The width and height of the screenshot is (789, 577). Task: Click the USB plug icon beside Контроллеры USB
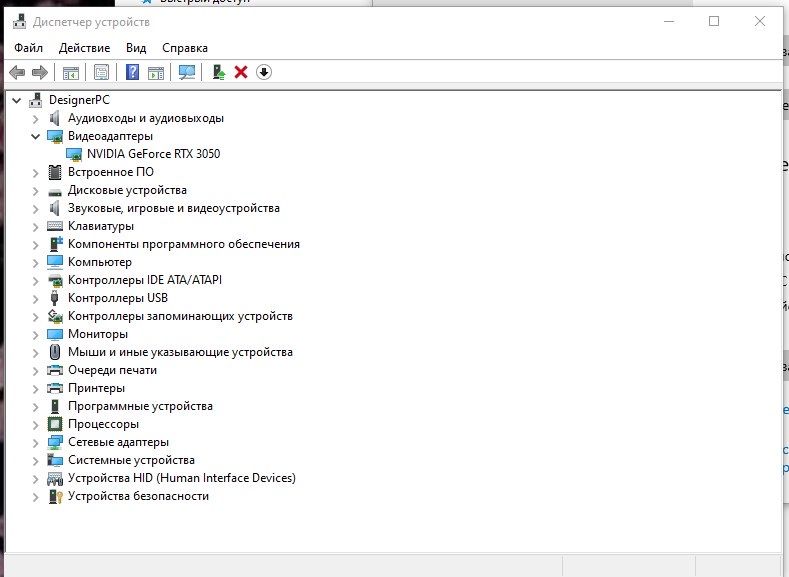(x=54, y=298)
